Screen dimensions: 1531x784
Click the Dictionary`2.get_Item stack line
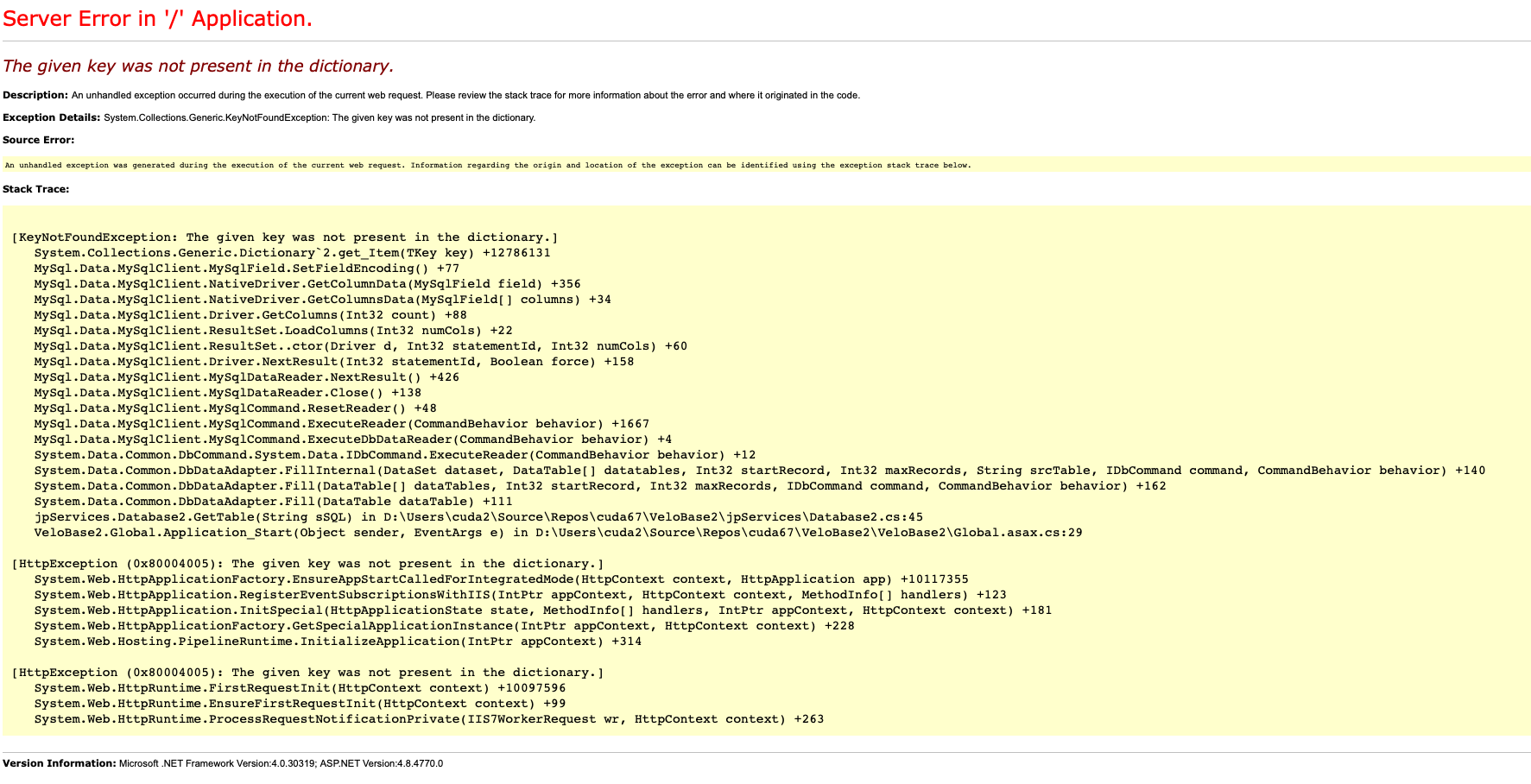point(292,253)
